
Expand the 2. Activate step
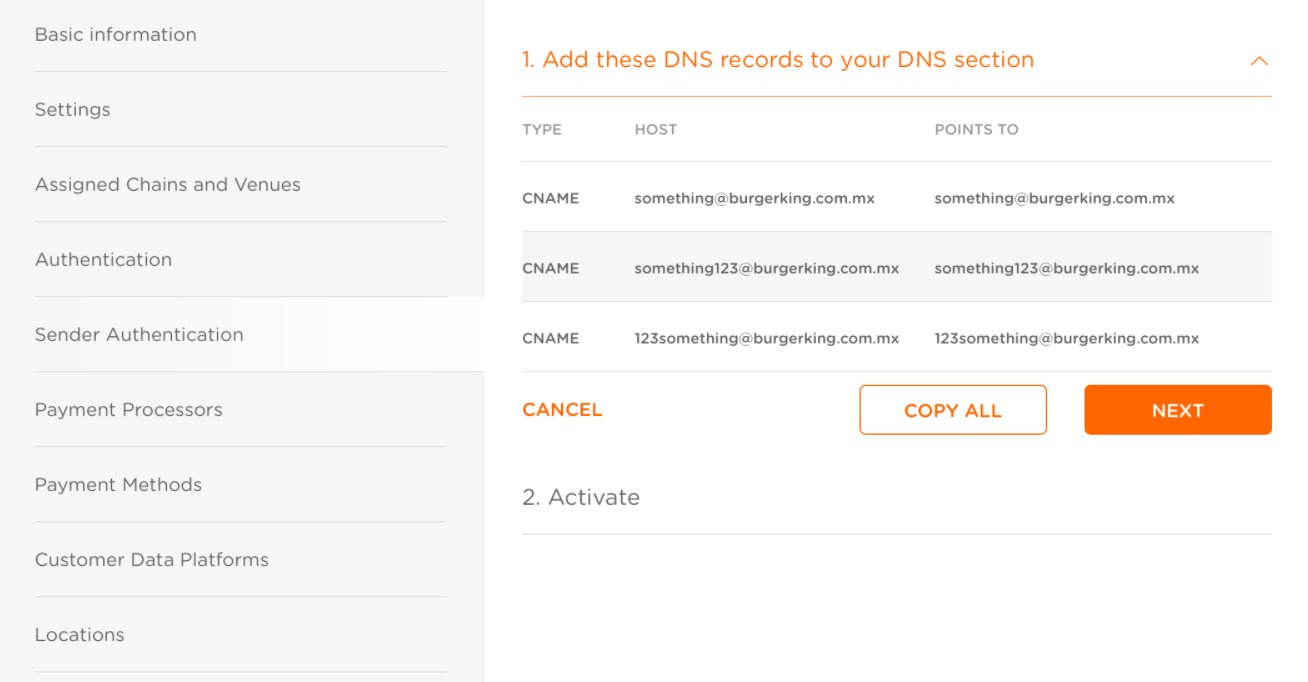(x=581, y=497)
